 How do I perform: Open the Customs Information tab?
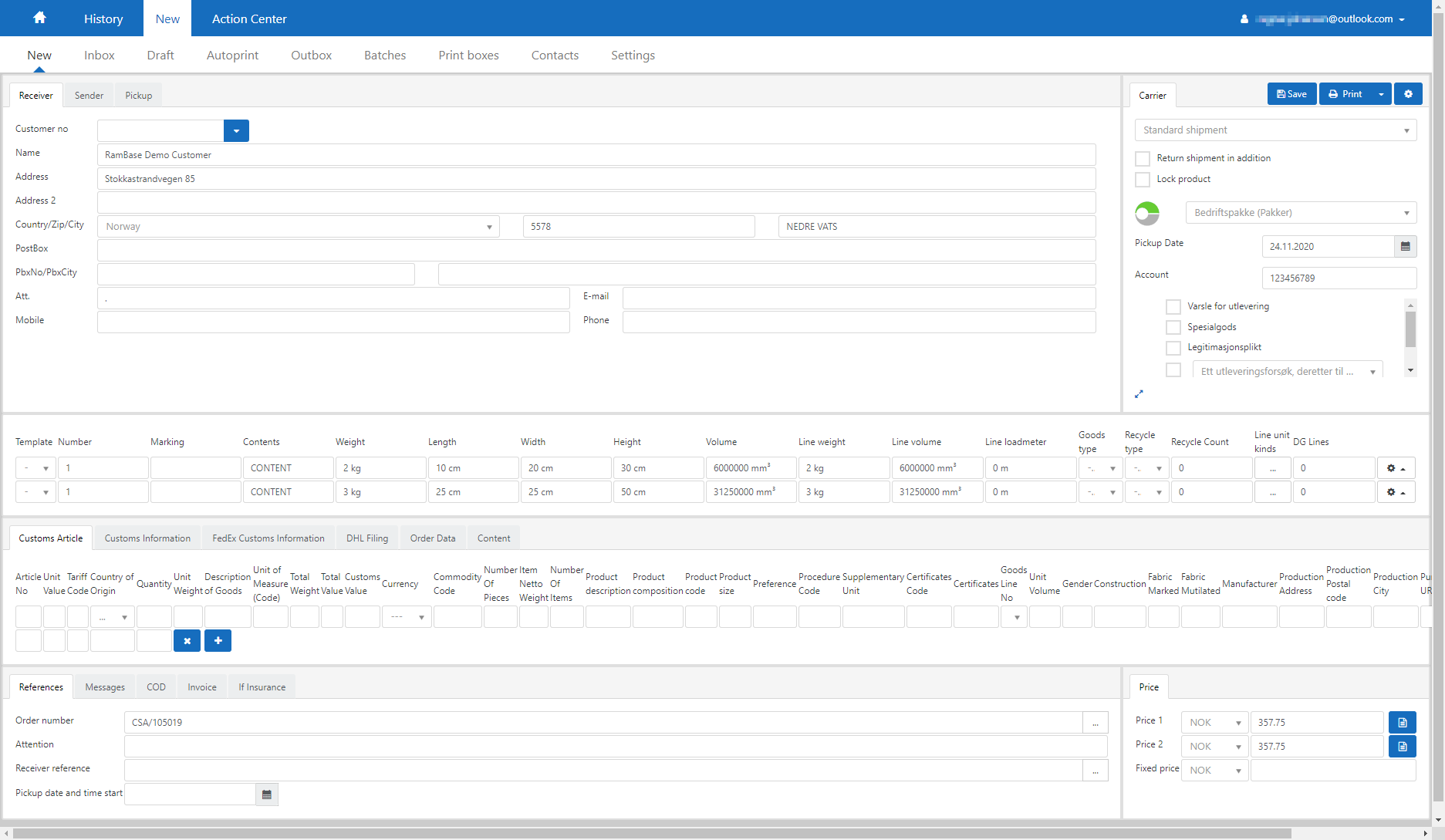[x=147, y=538]
